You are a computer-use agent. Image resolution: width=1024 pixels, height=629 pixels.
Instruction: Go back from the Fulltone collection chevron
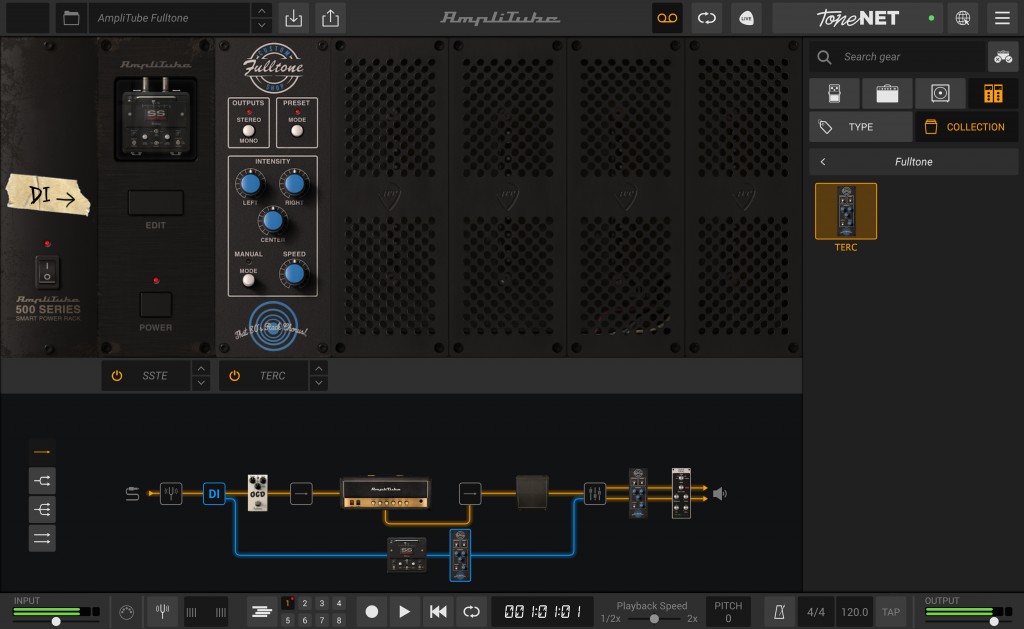coord(822,161)
